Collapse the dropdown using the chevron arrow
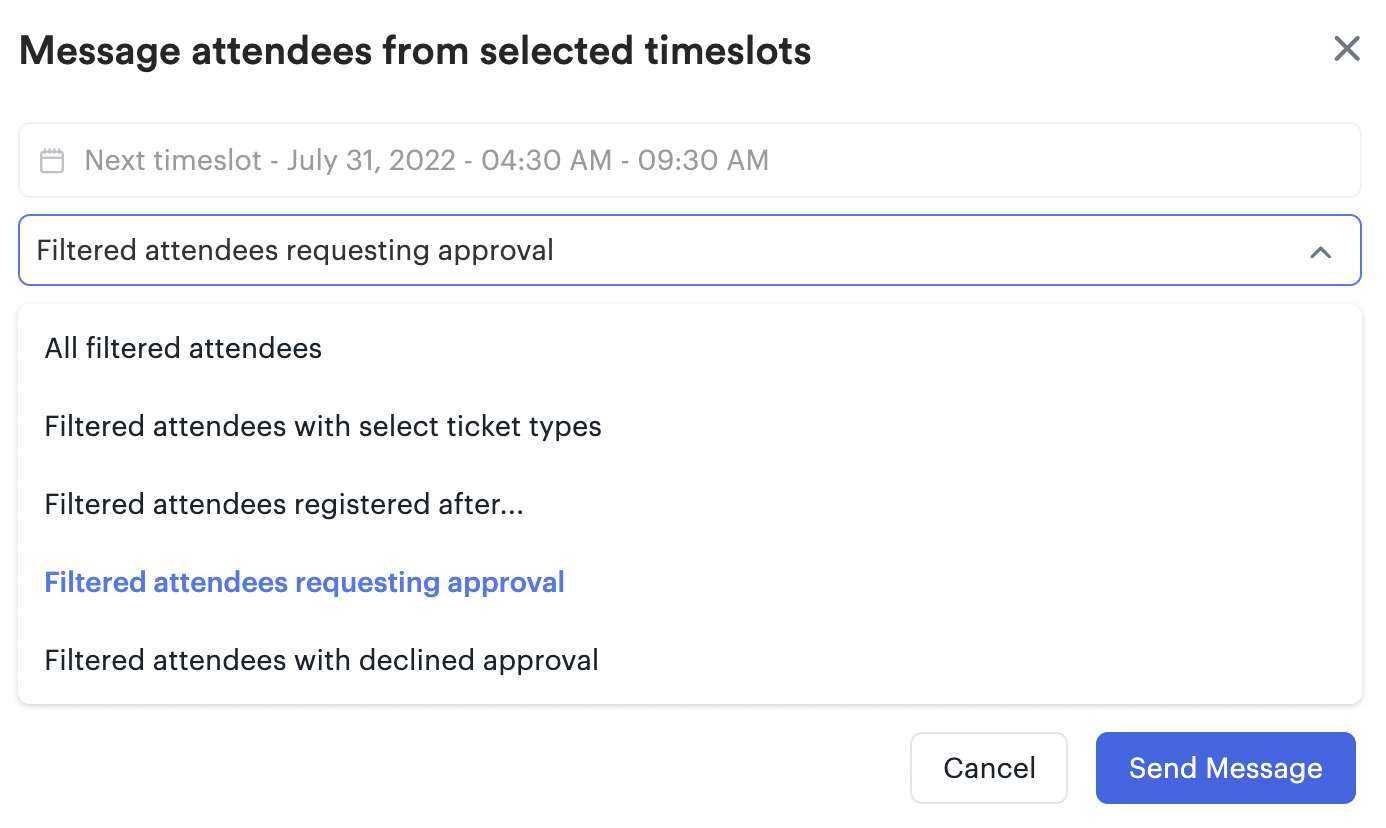Screen dimensions: 1386x828 [1320, 252]
